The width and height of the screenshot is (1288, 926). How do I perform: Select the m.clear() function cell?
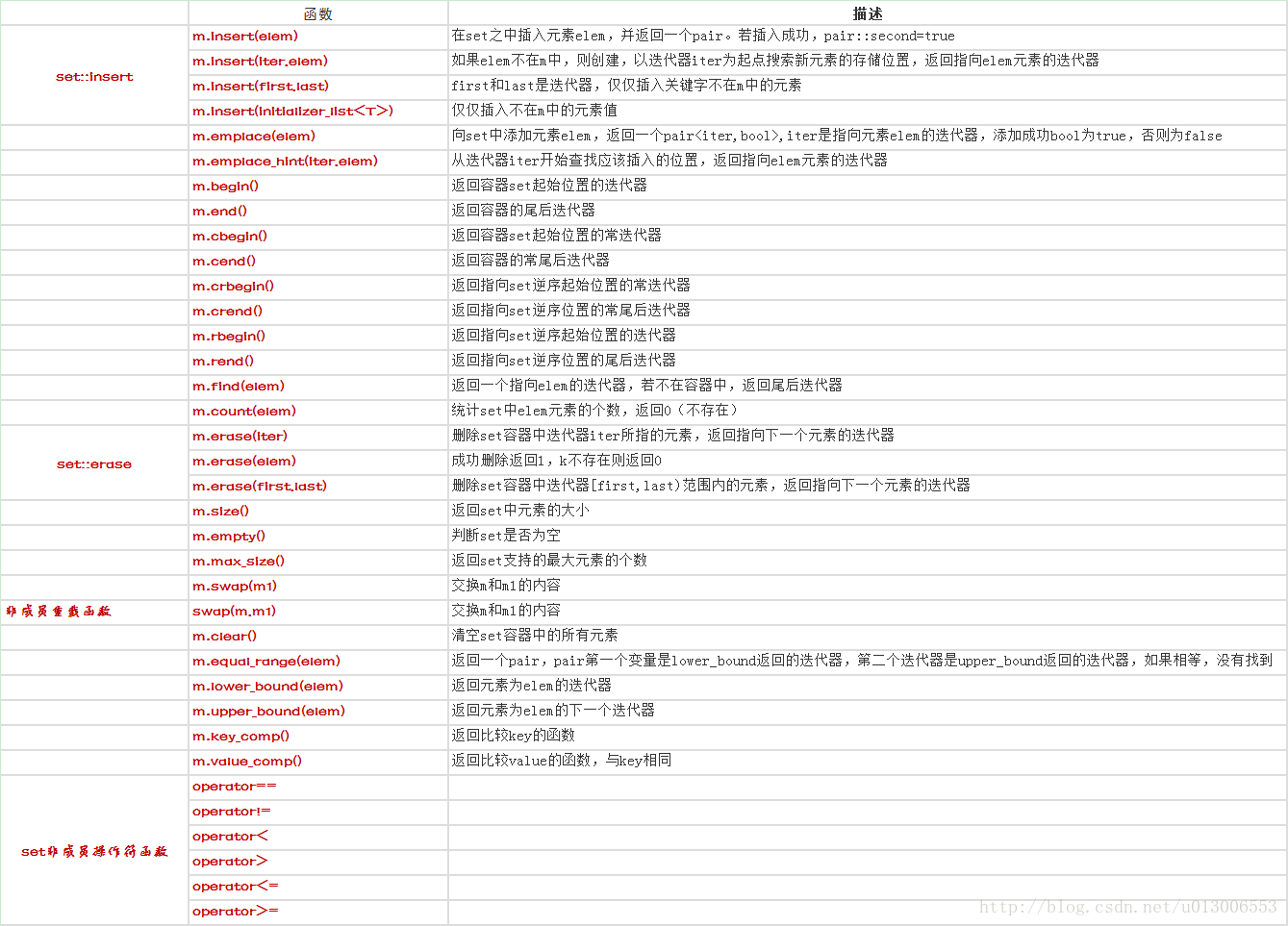pos(318,637)
